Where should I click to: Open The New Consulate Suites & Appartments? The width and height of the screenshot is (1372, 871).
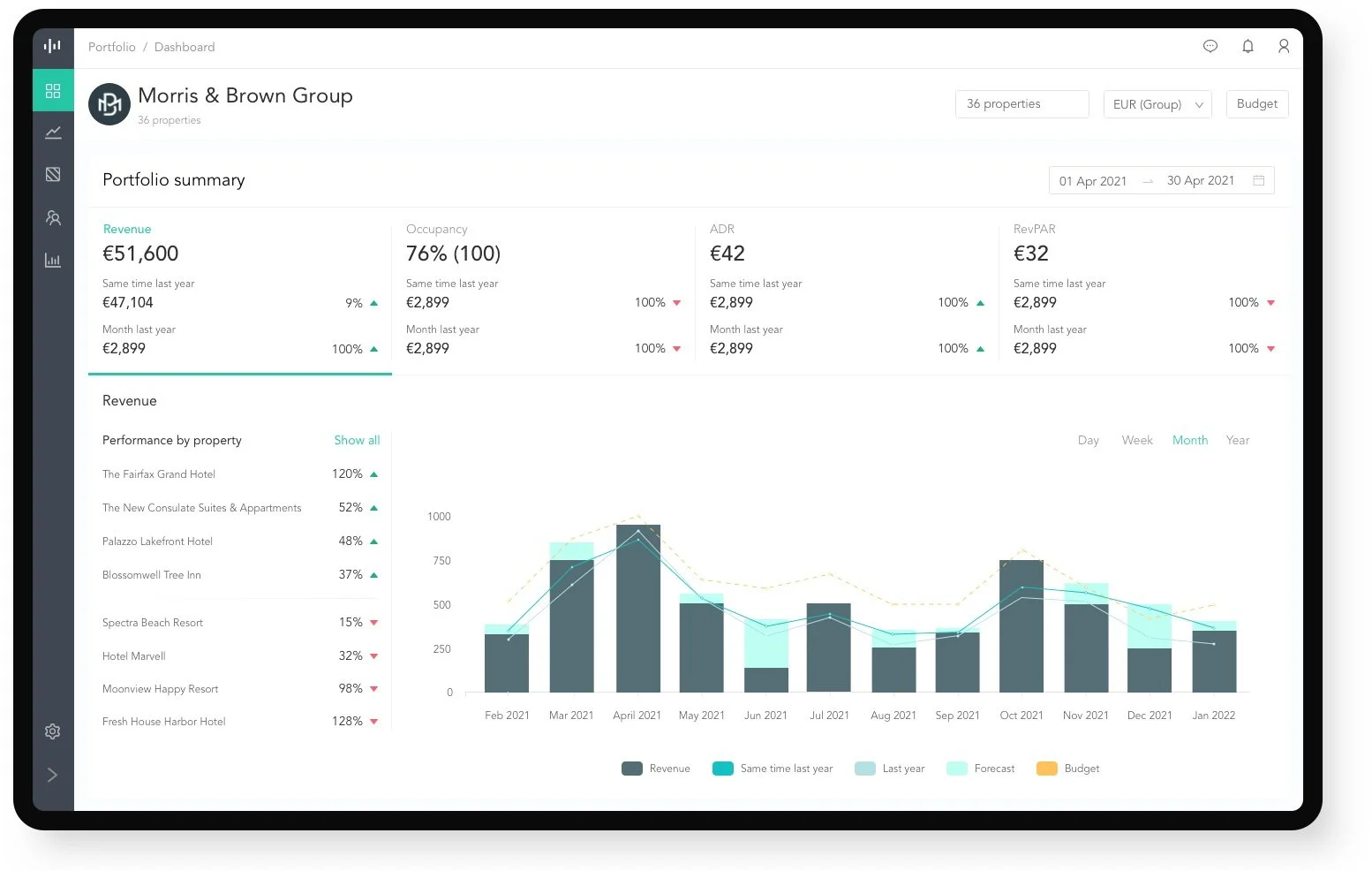pyautogui.click(x=240, y=508)
